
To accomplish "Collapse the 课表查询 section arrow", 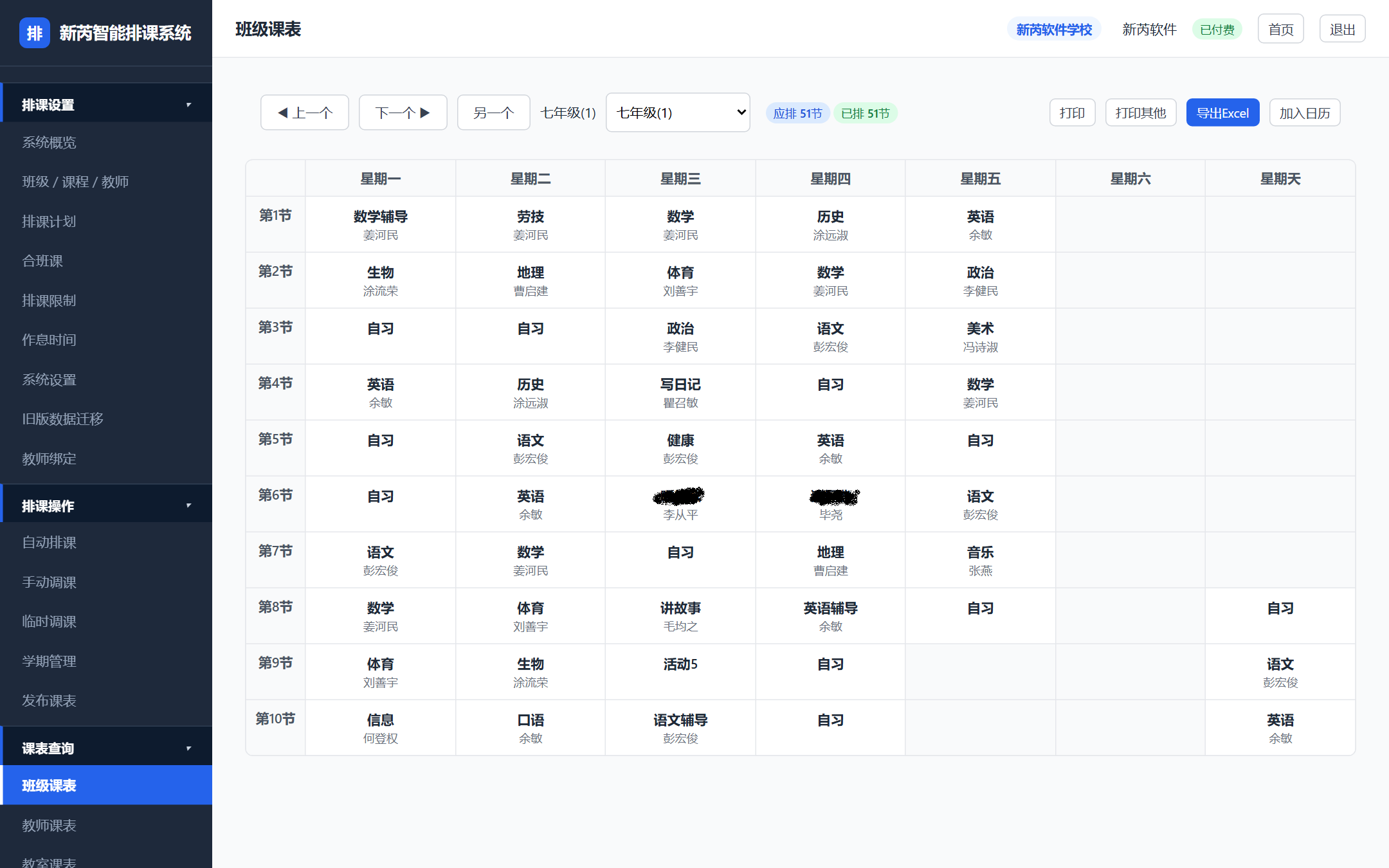I will coord(188,748).
